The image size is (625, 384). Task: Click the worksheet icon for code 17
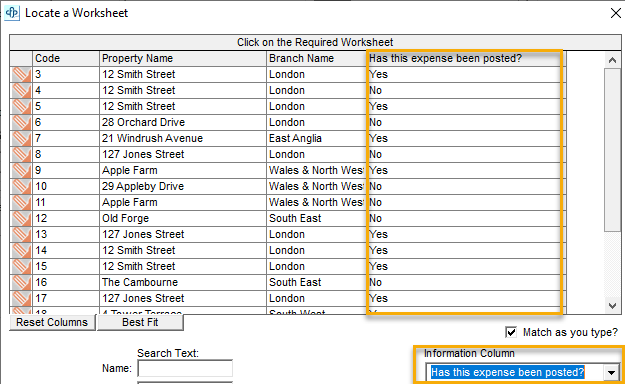[x=21, y=298]
